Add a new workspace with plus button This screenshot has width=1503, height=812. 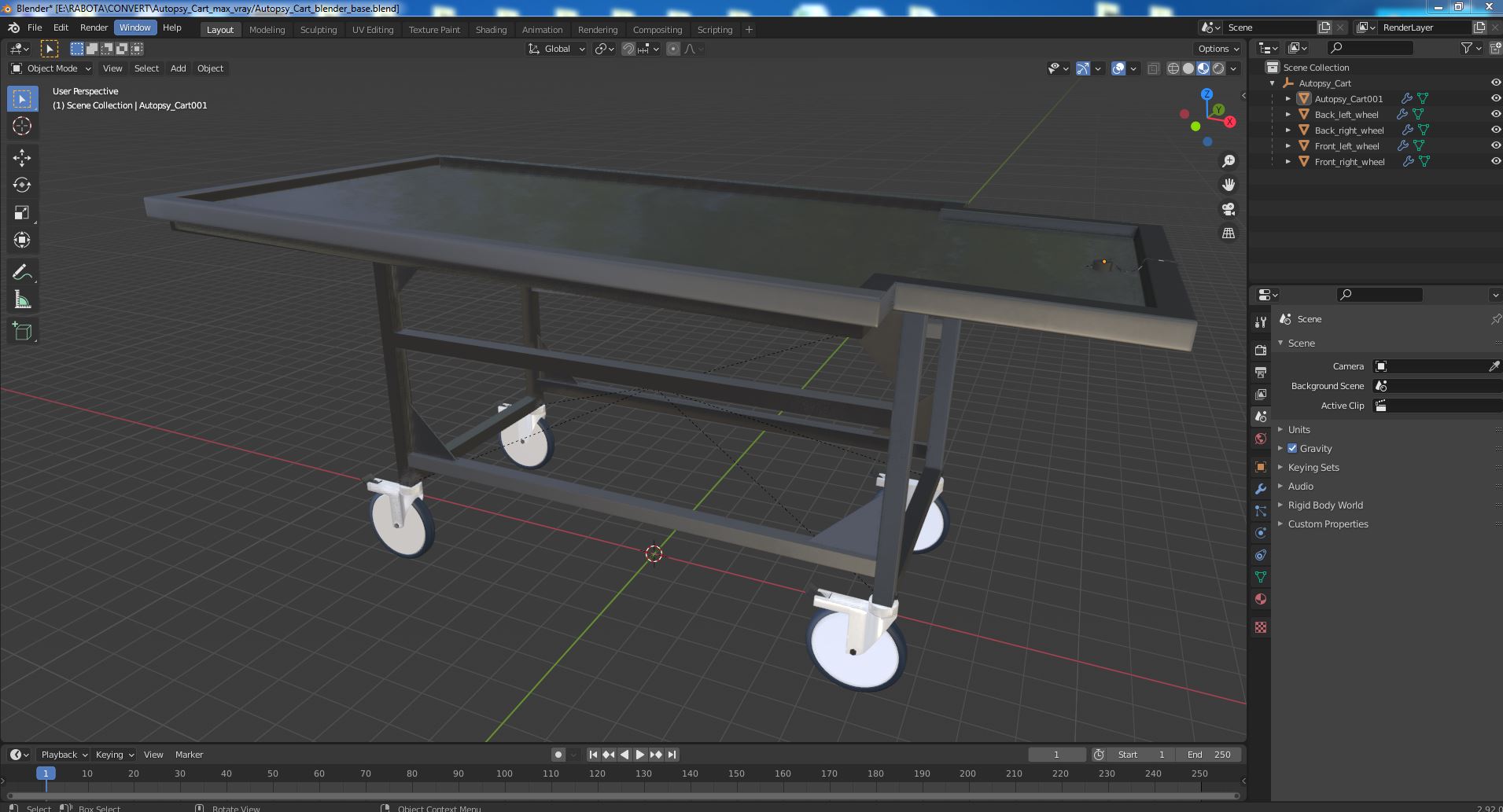coord(749,30)
